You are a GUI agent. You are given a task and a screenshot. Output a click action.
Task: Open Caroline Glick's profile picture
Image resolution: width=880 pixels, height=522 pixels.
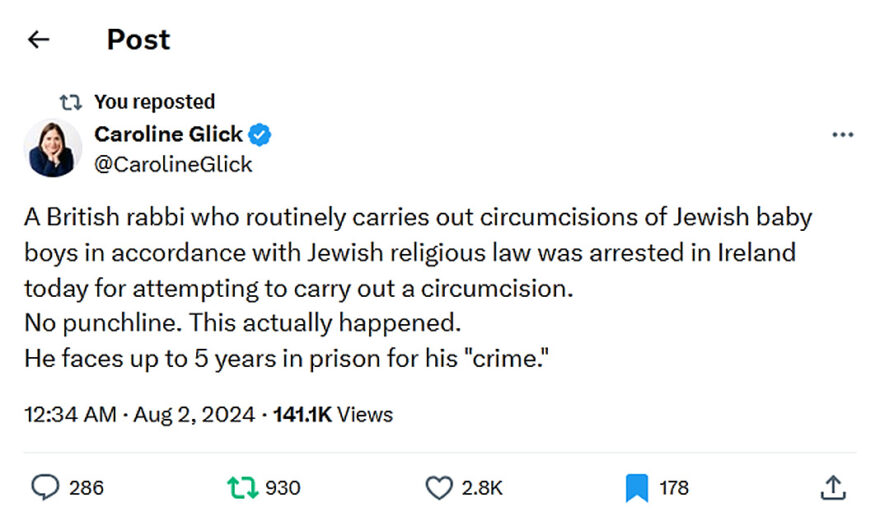tap(52, 148)
